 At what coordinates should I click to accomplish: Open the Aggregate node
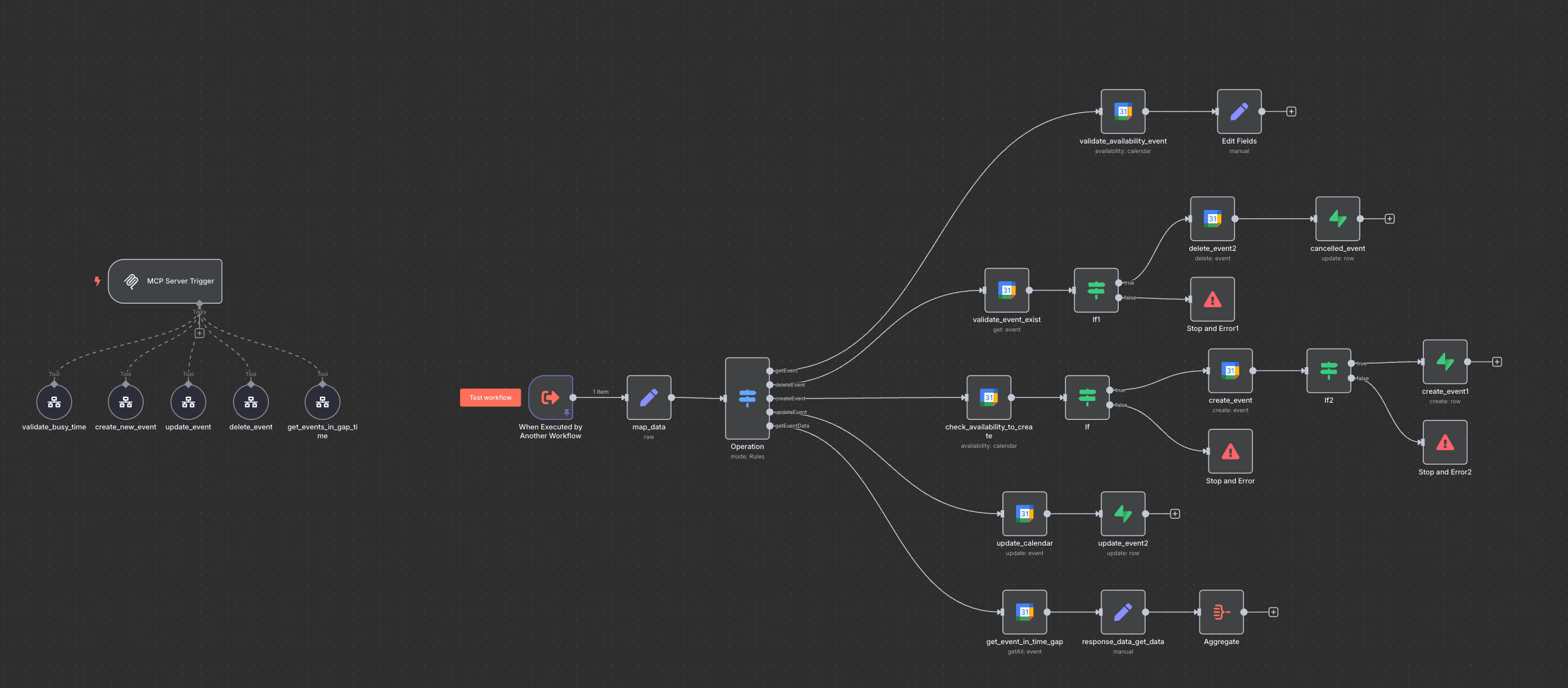[1220, 612]
